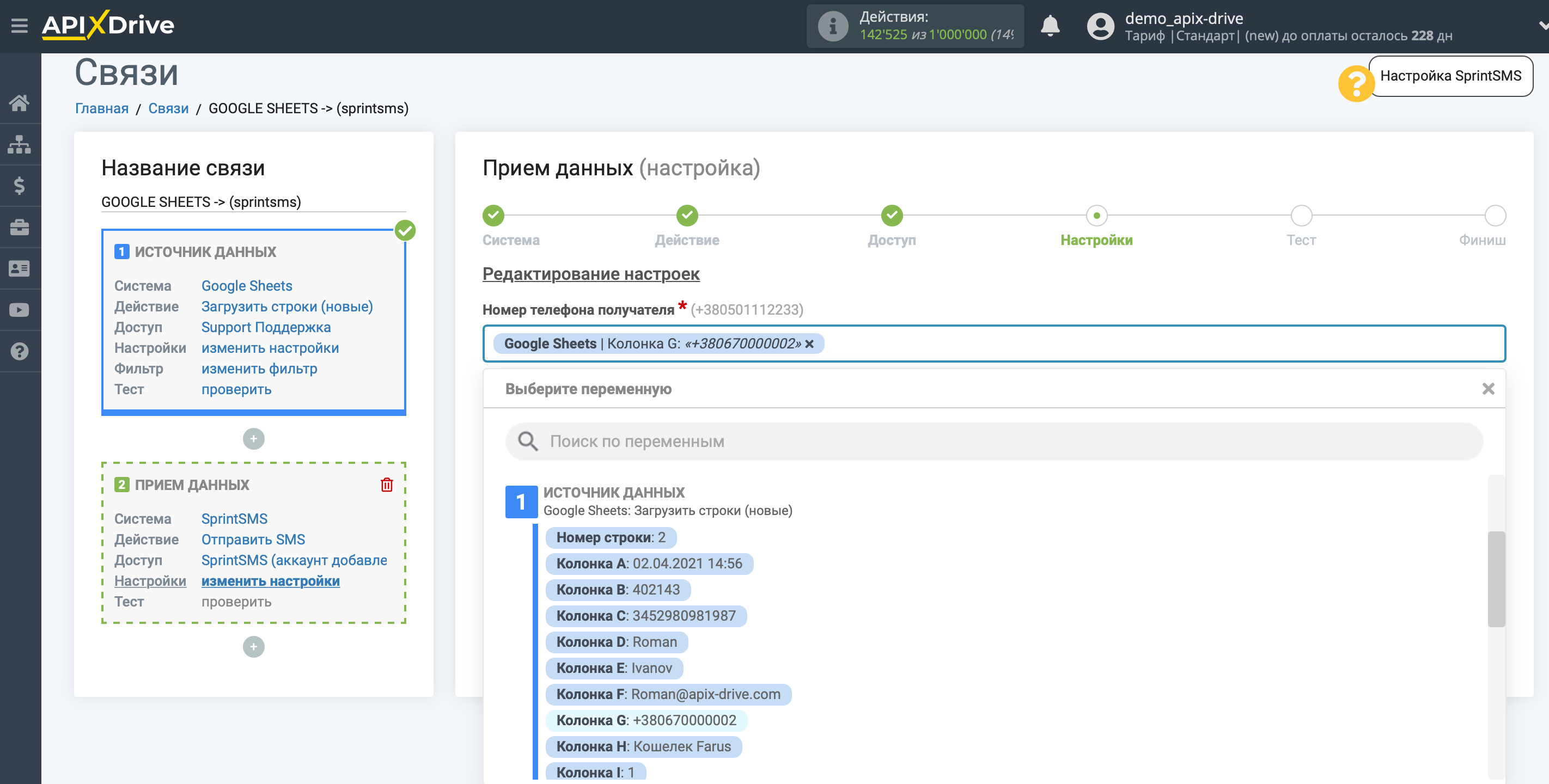Open the help question sidebar icon
Screen dimensions: 1549x784
[x=19, y=352]
